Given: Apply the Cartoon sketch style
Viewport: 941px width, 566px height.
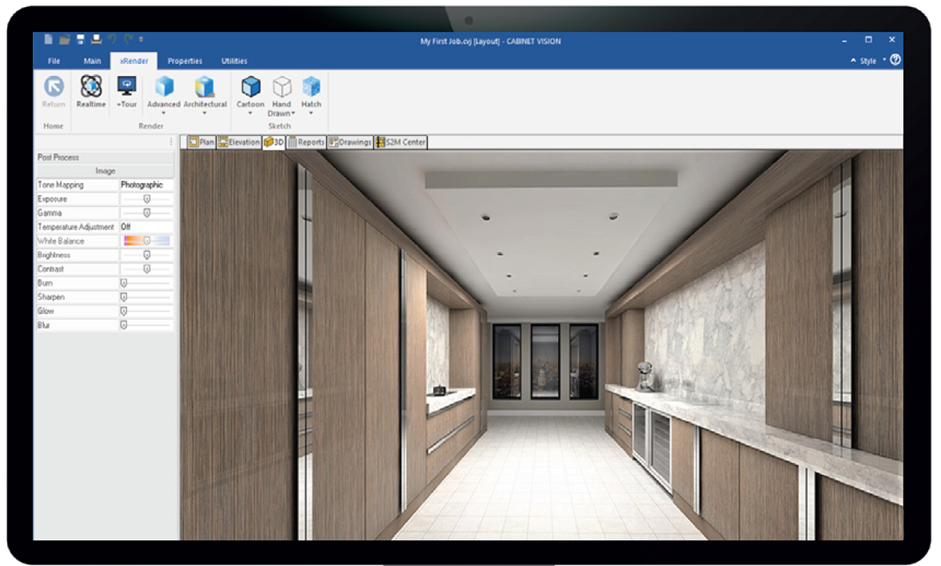Looking at the screenshot, I should 250,87.
